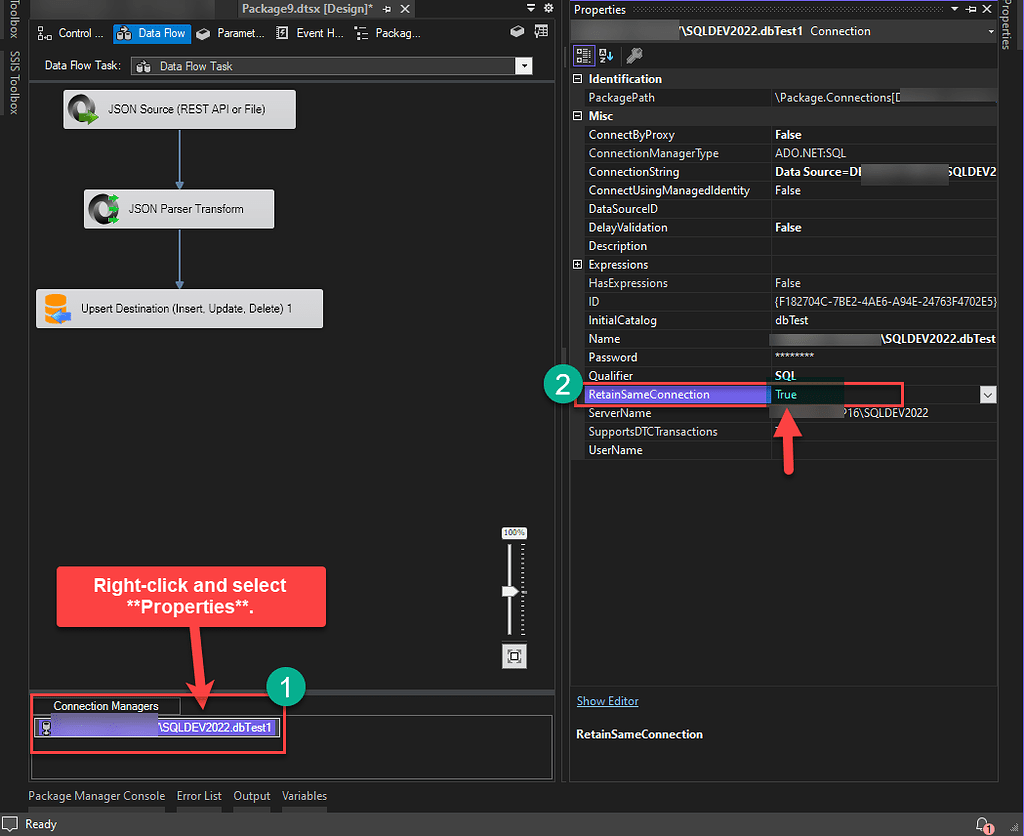Open the Error List pane

coord(199,796)
